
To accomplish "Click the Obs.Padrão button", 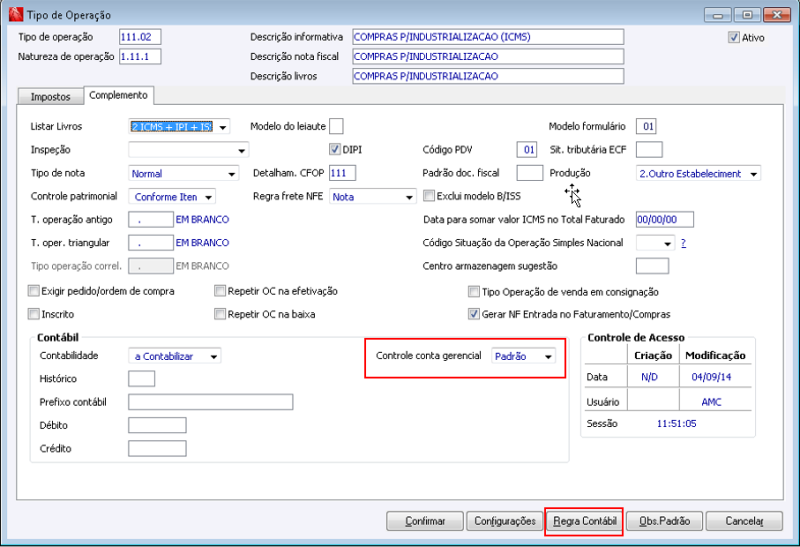I will coord(664,521).
